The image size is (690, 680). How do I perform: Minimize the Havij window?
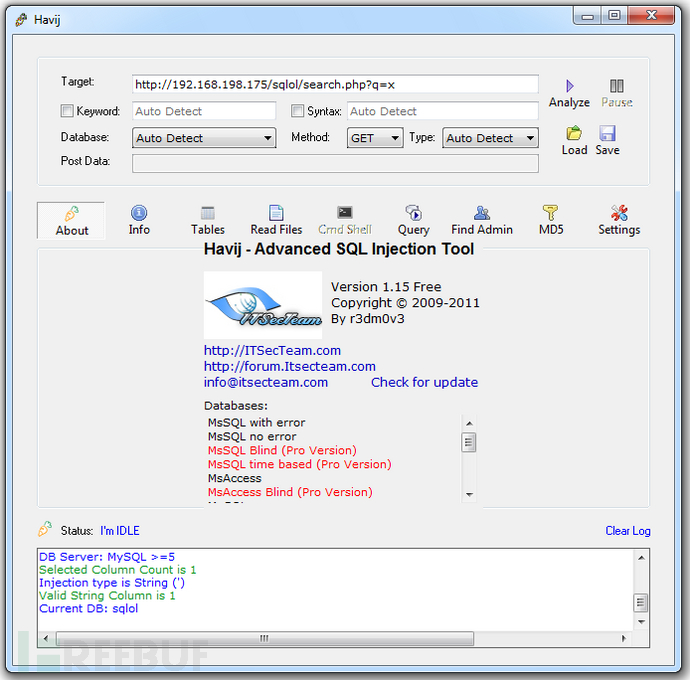click(x=587, y=16)
